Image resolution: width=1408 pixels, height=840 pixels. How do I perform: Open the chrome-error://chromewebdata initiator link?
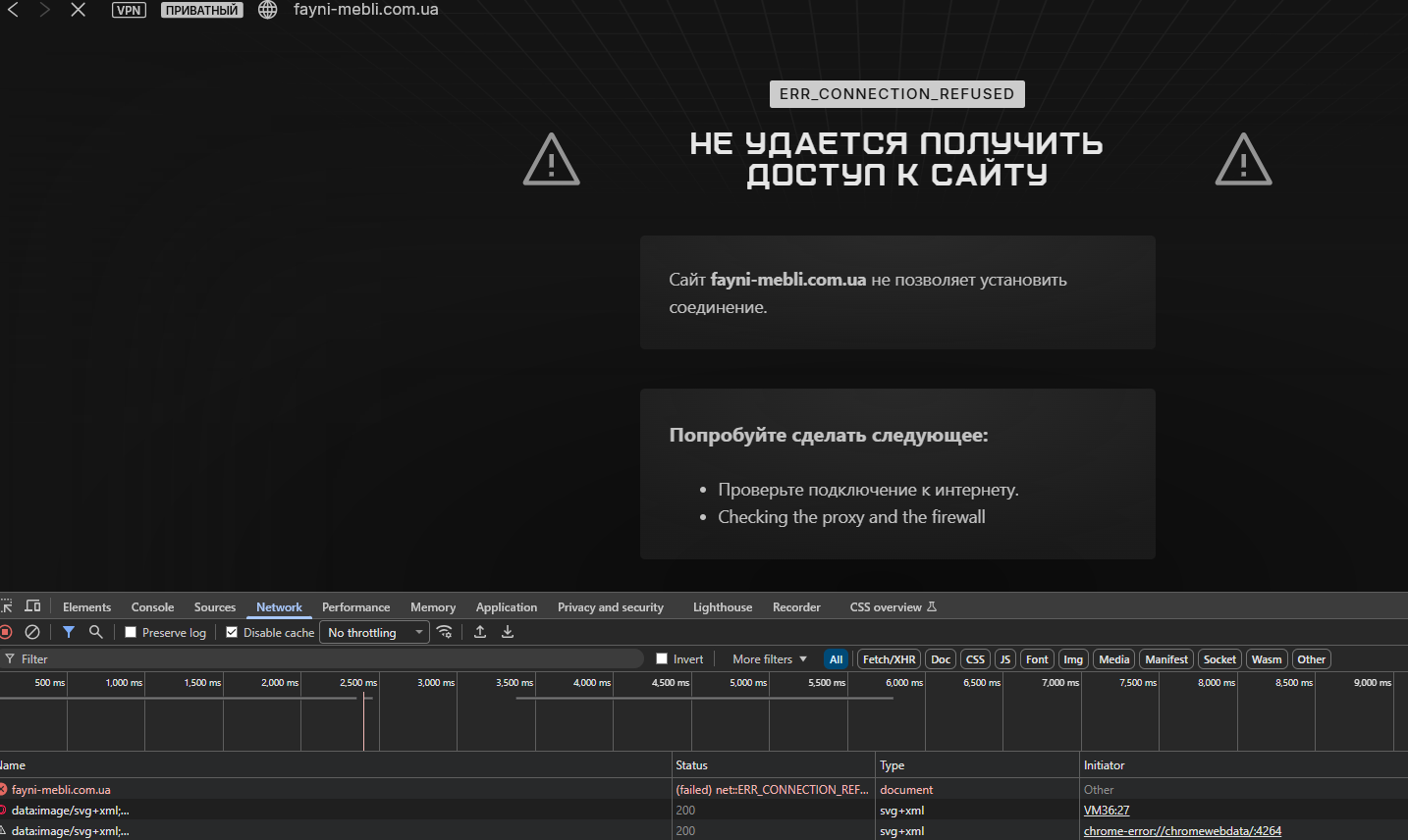(x=1182, y=831)
